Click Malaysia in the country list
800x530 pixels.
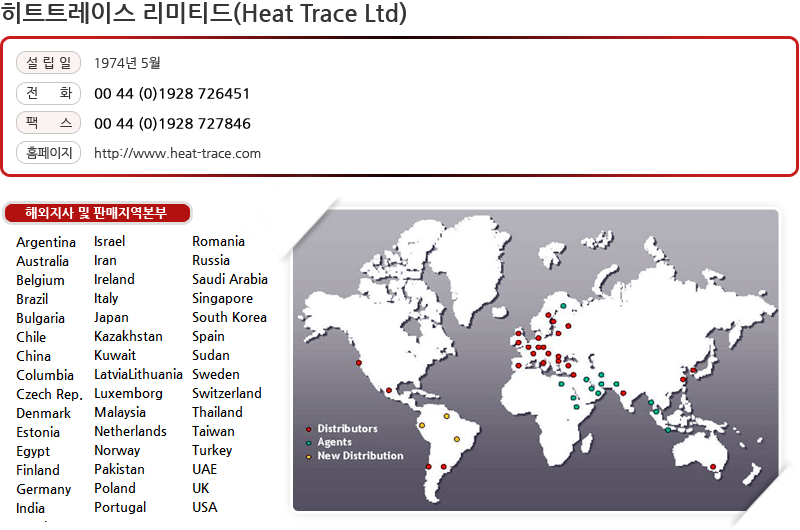pos(120,412)
